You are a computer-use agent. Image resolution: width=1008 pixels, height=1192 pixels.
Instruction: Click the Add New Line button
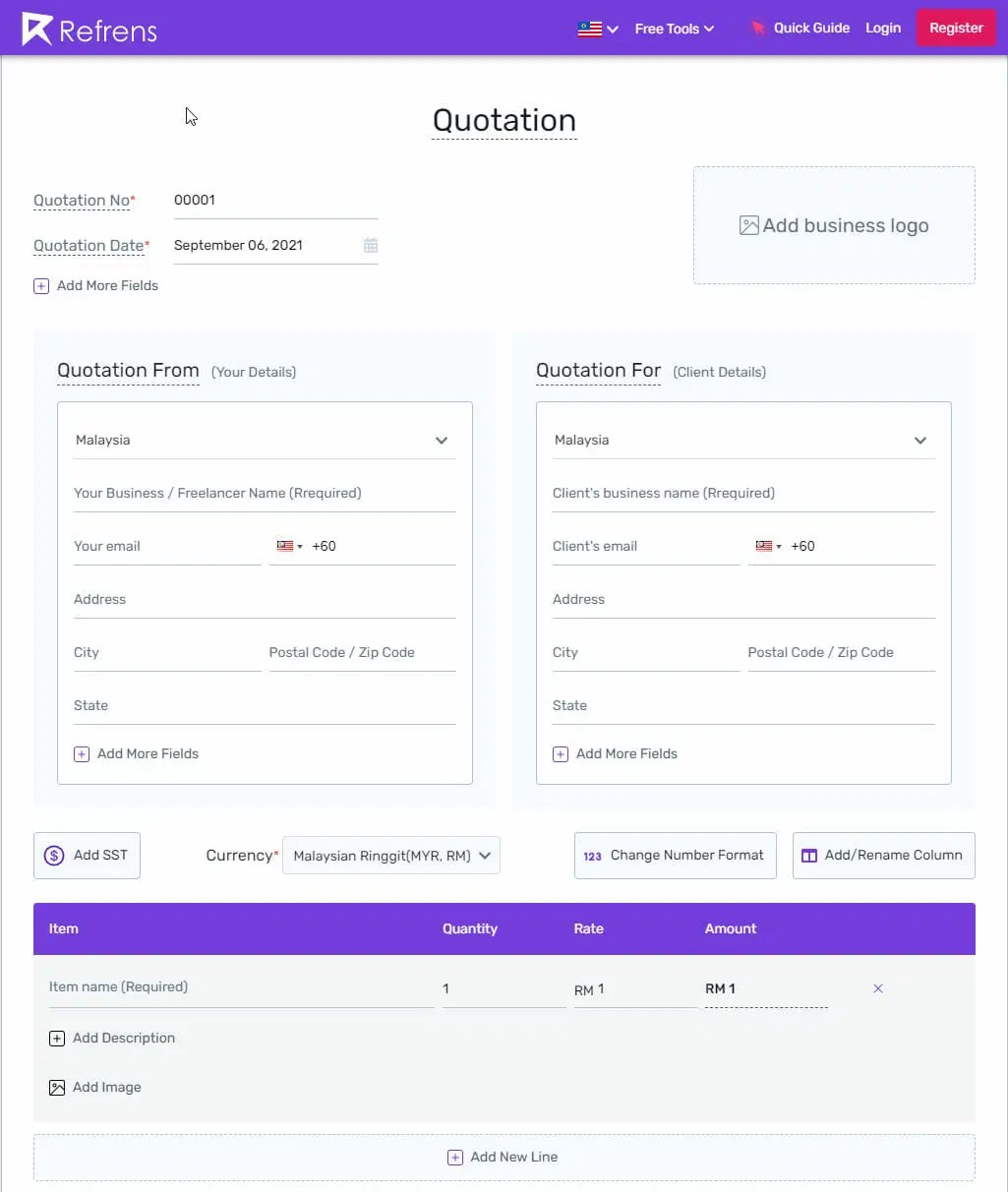click(x=504, y=1158)
